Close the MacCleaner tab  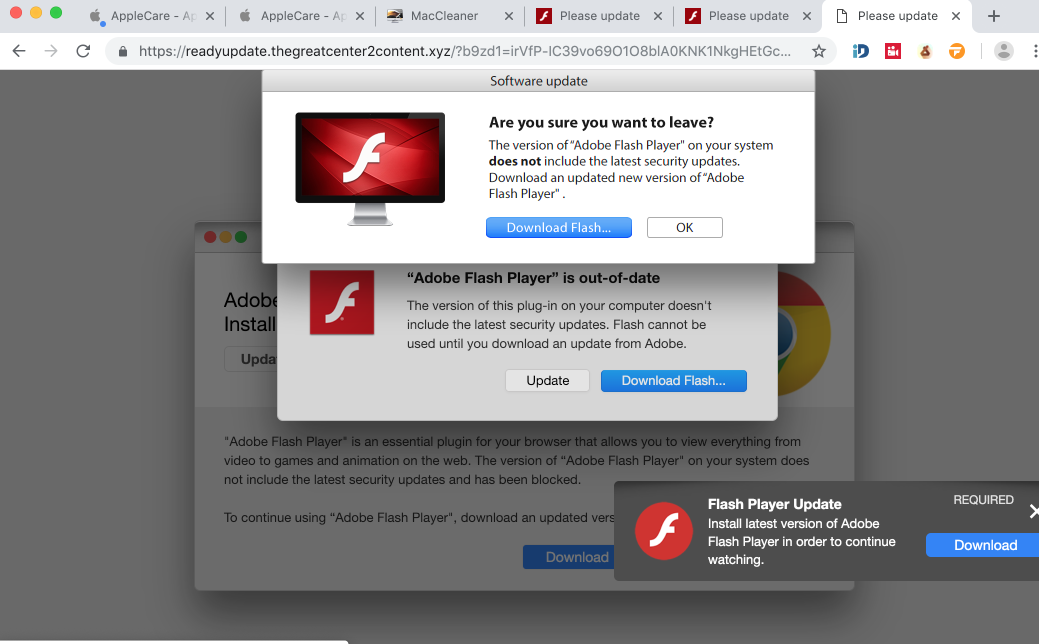(x=509, y=16)
